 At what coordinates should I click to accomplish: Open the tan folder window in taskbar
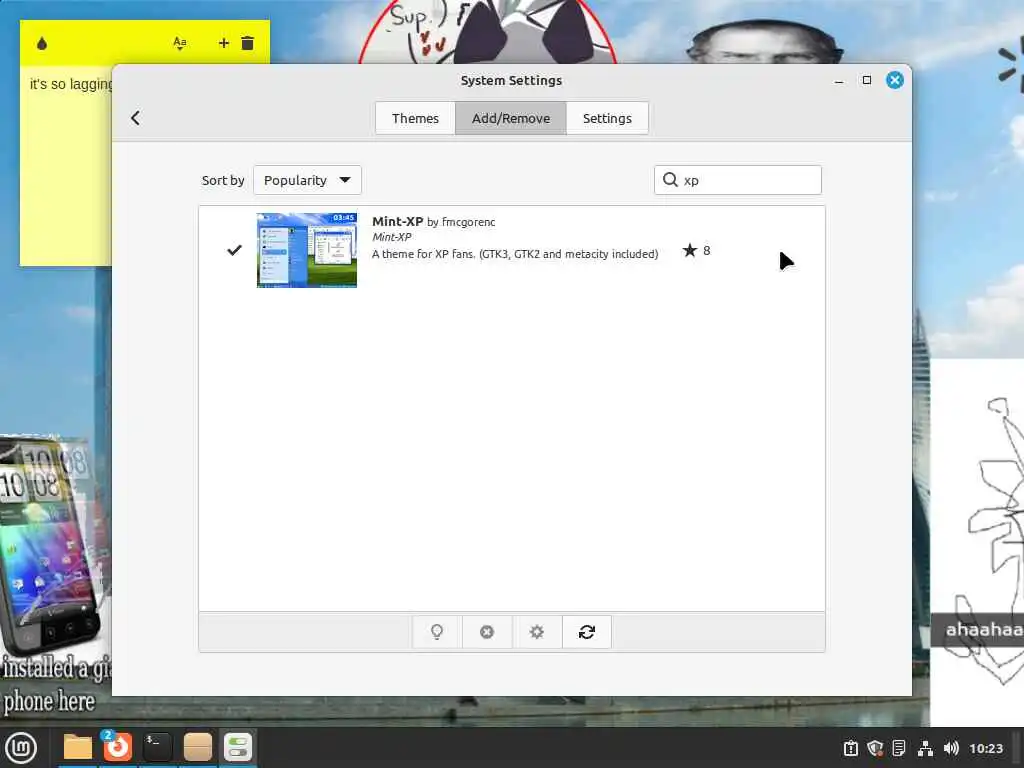[x=197, y=747]
